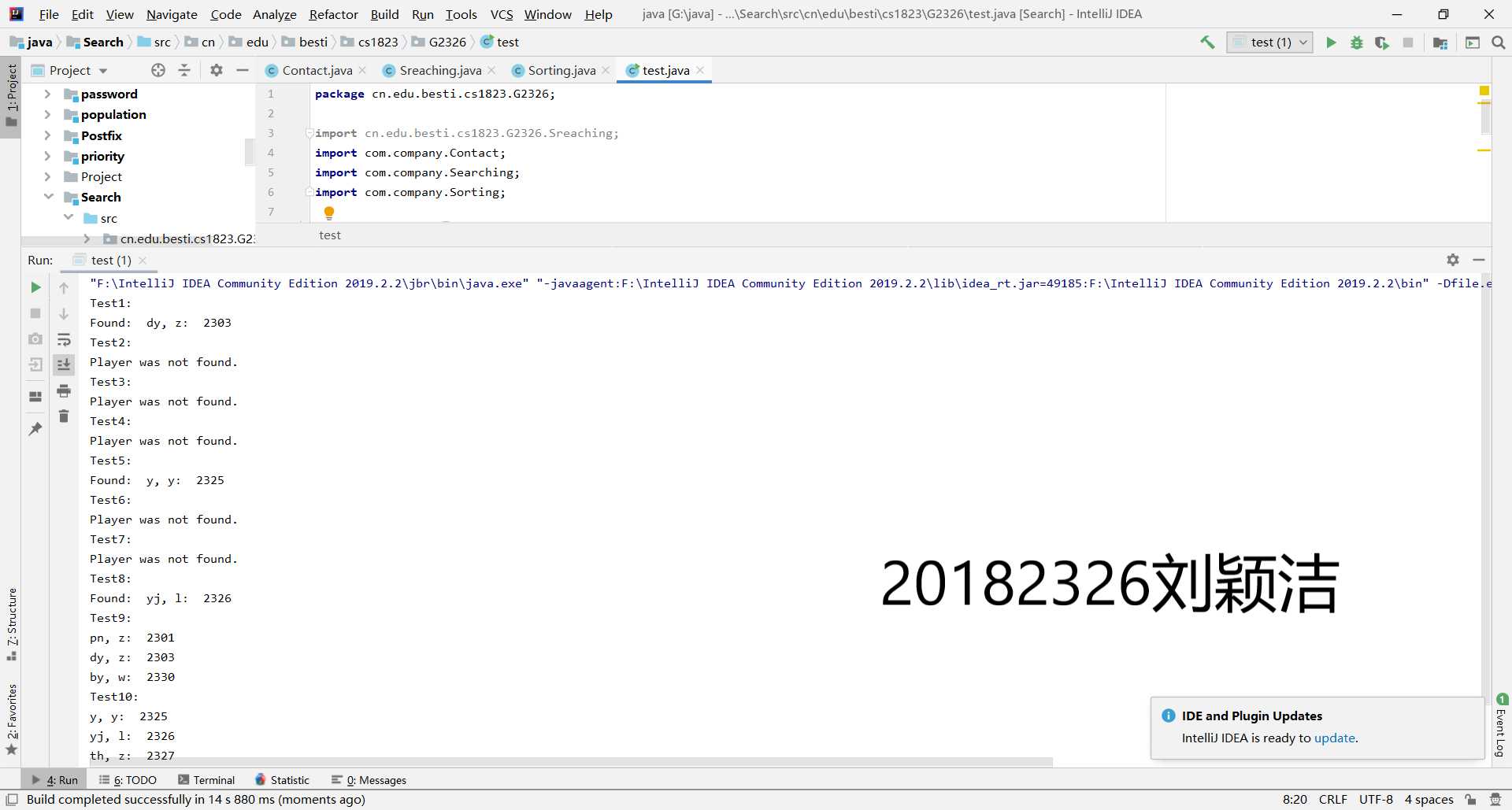Click the update link in notification

coord(1335,738)
